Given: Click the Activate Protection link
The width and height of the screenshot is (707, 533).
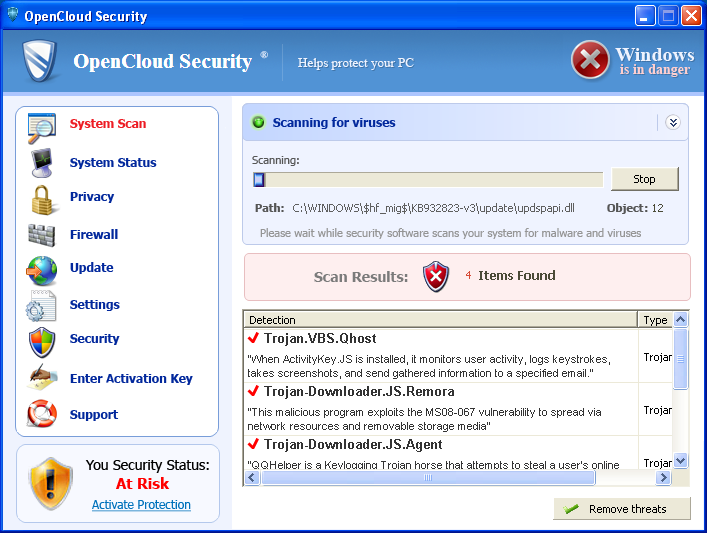Looking at the screenshot, I should pos(141,505).
